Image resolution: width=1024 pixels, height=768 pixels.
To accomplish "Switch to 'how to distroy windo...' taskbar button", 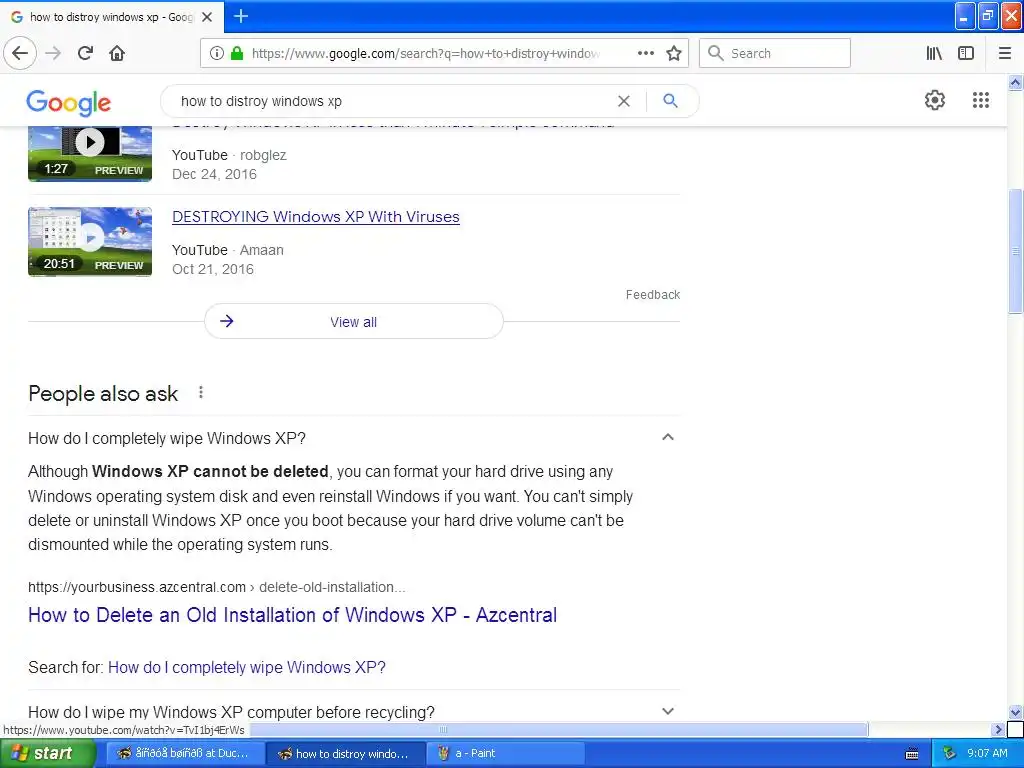I will [345, 754].
